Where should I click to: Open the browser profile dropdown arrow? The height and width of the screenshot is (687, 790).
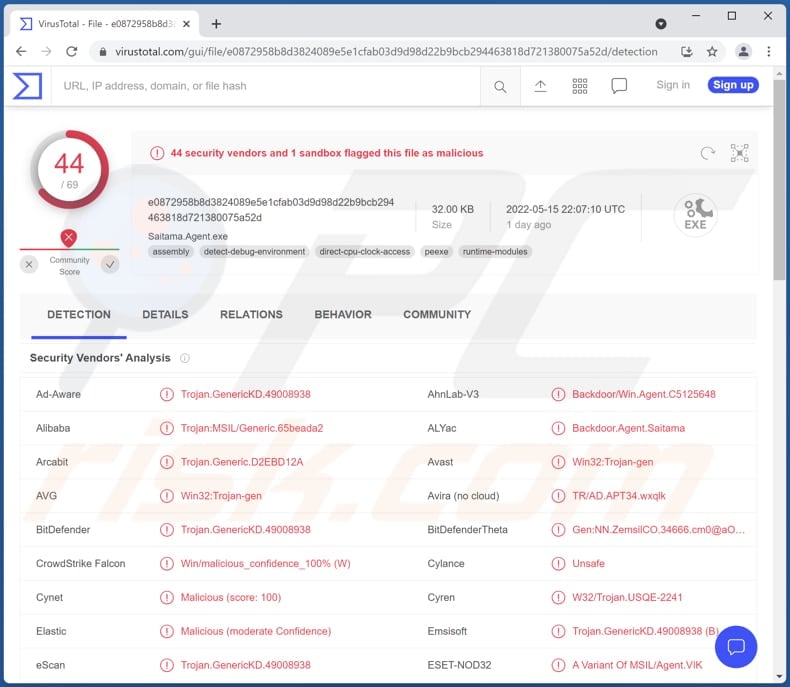click(x=661, y=23)
